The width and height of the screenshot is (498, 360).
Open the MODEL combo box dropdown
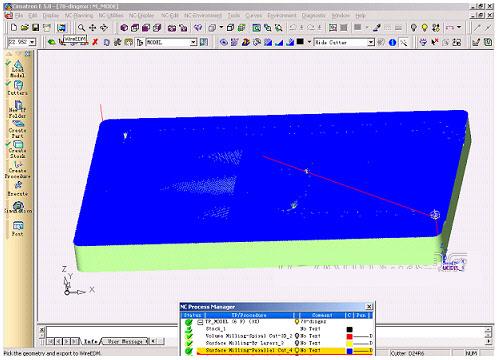[194, 42]
